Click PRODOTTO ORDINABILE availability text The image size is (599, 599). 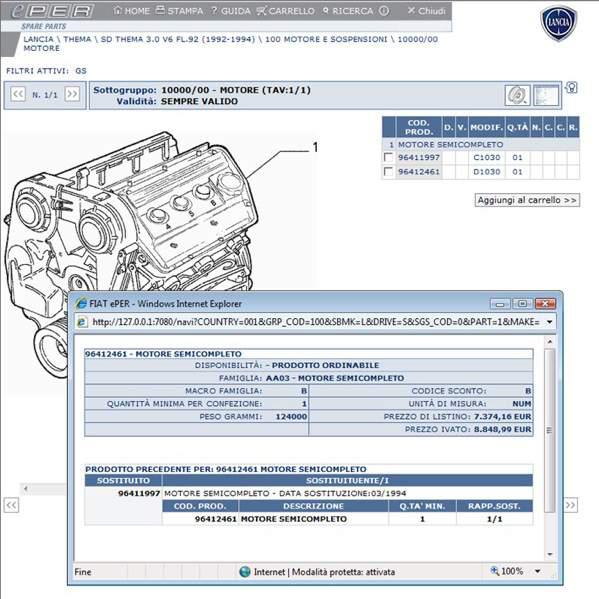[325, 365]
